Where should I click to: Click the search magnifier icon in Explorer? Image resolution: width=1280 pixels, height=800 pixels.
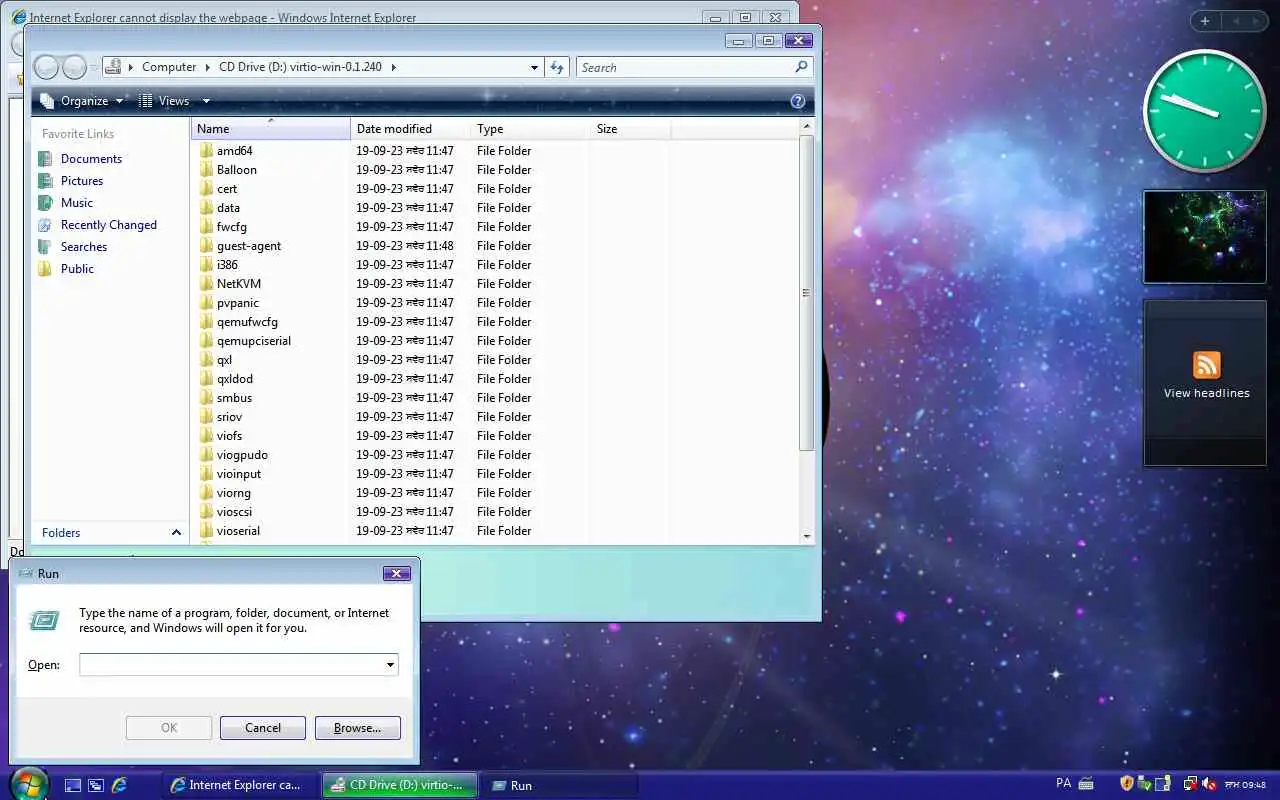point(801,67)
